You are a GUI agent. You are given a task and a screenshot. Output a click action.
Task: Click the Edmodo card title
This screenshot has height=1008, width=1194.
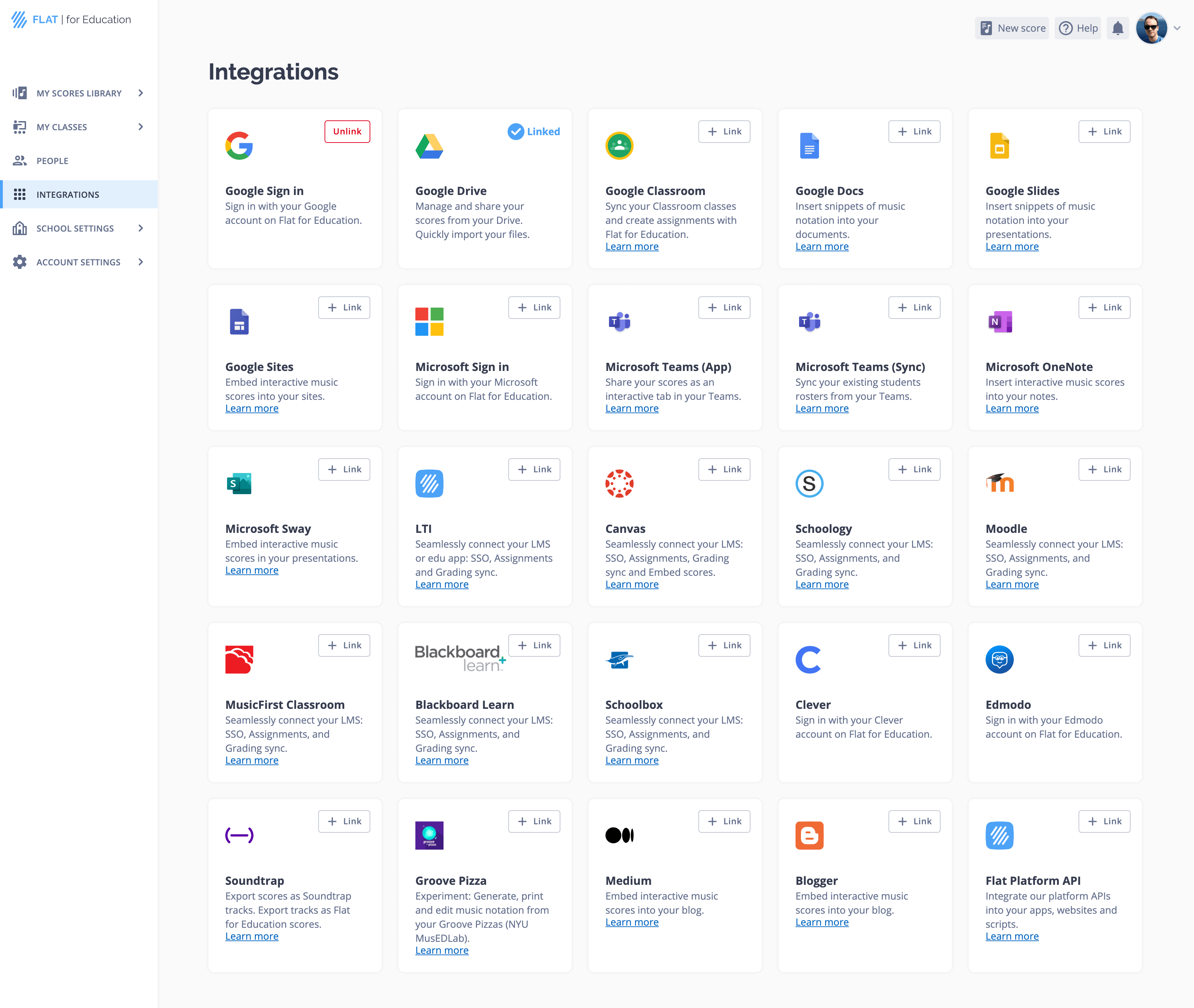1008,705
